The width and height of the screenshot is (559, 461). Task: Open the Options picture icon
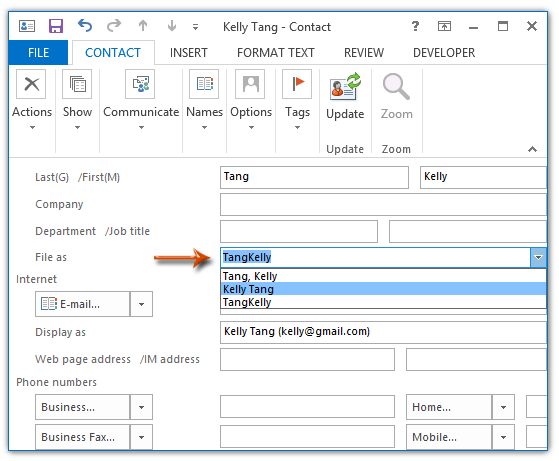[250, 84]
